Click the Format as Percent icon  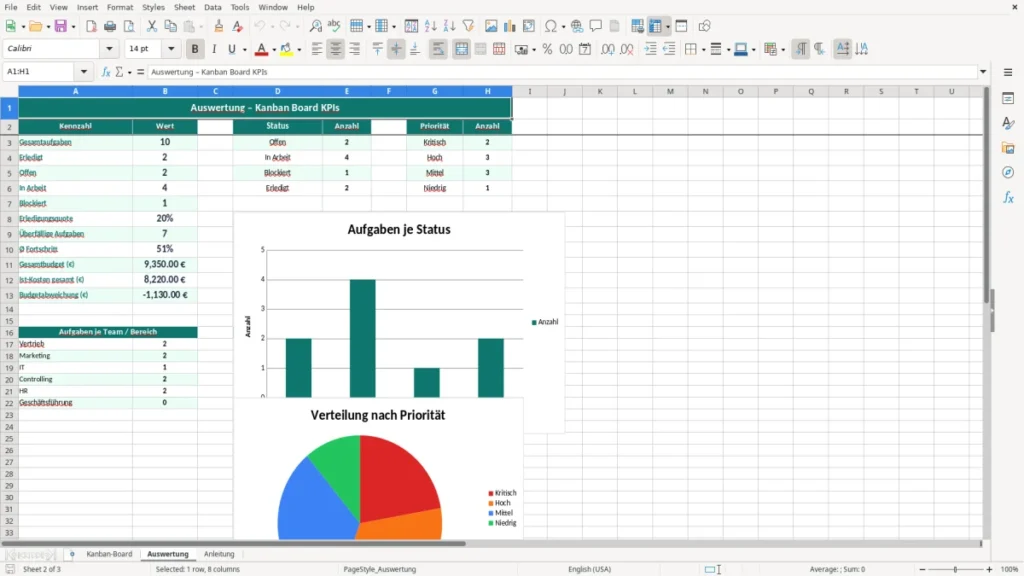tap(547, 49)
